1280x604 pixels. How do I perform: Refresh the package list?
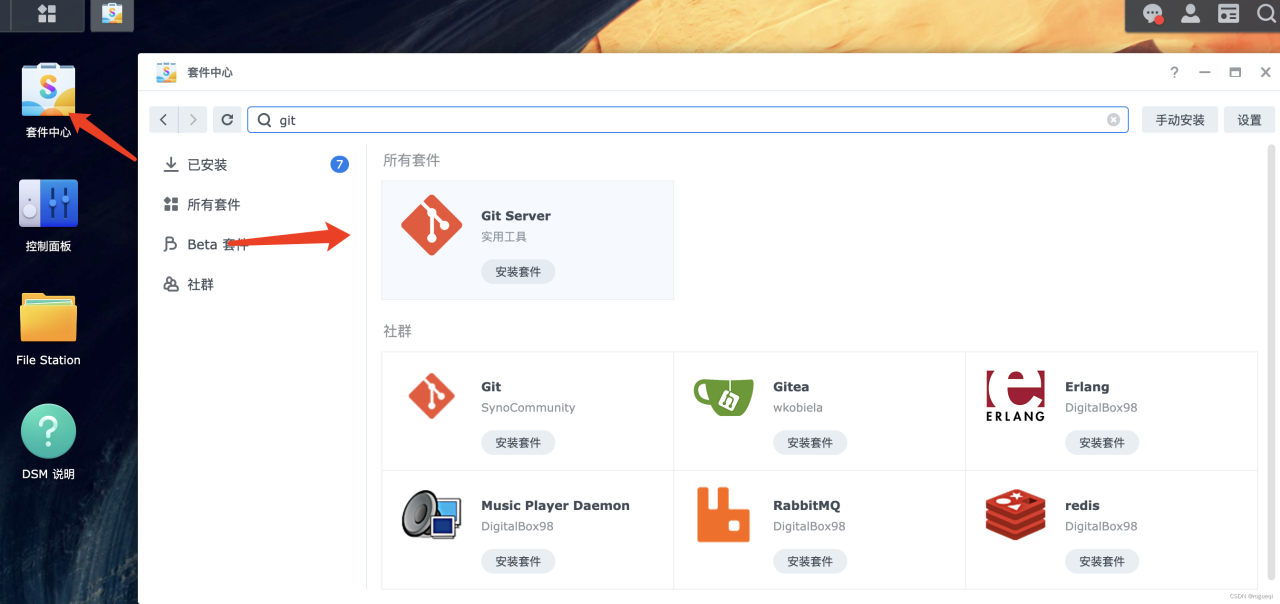[x=227, y=120]
